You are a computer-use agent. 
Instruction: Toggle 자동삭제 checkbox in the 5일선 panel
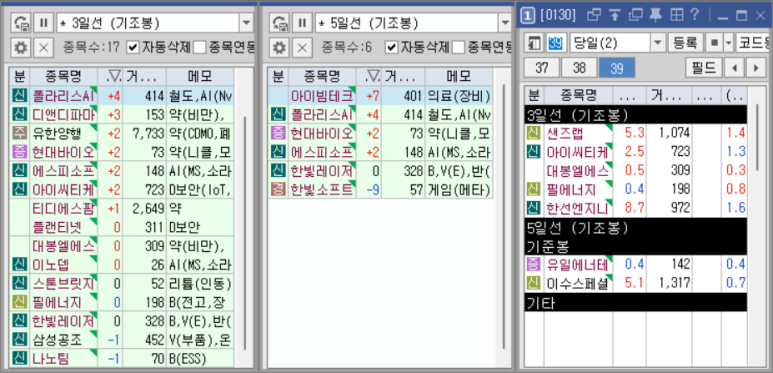[x=391, y=47]
